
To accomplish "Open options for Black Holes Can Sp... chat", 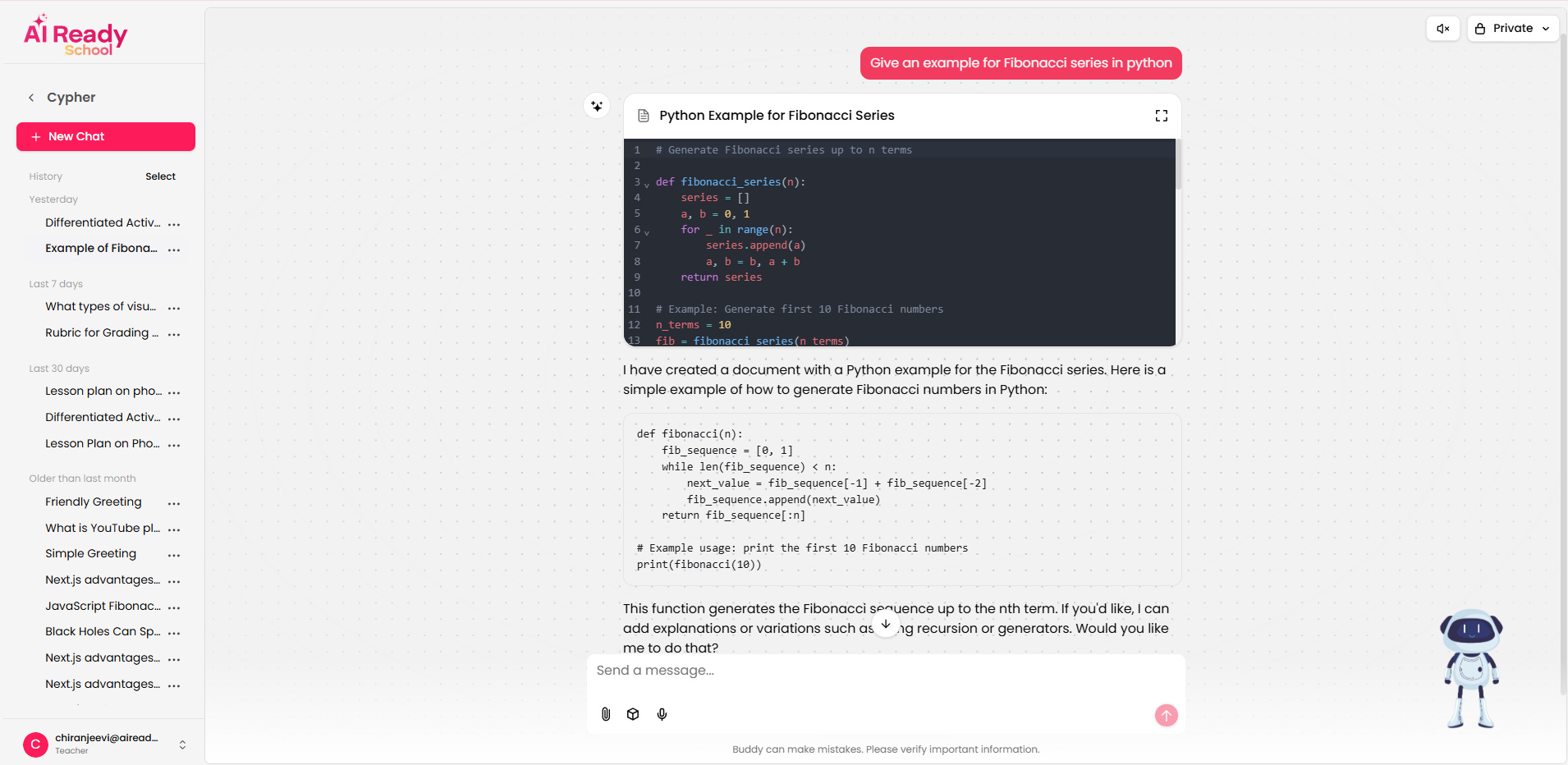I will point(174,633).
